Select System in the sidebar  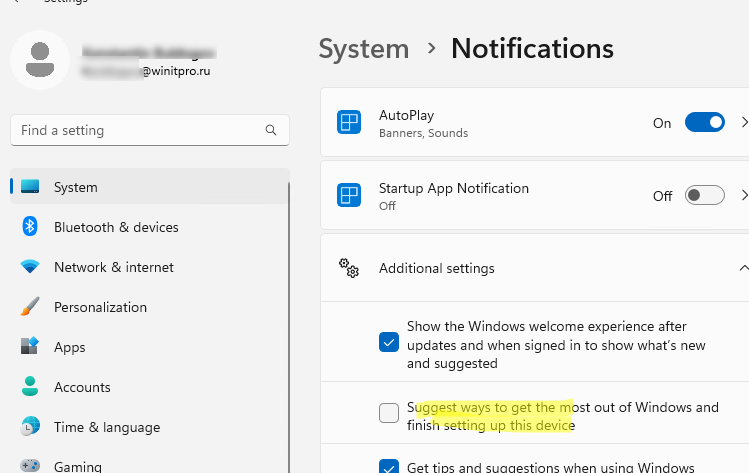pyautogui.click(x=150, y=187)
